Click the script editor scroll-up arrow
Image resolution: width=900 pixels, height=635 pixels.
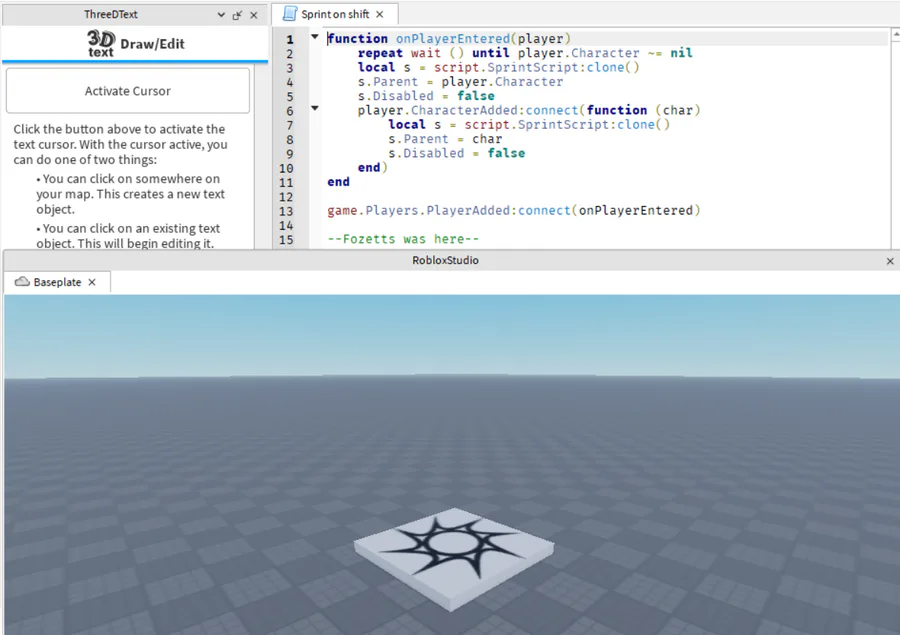click(895, 36)
